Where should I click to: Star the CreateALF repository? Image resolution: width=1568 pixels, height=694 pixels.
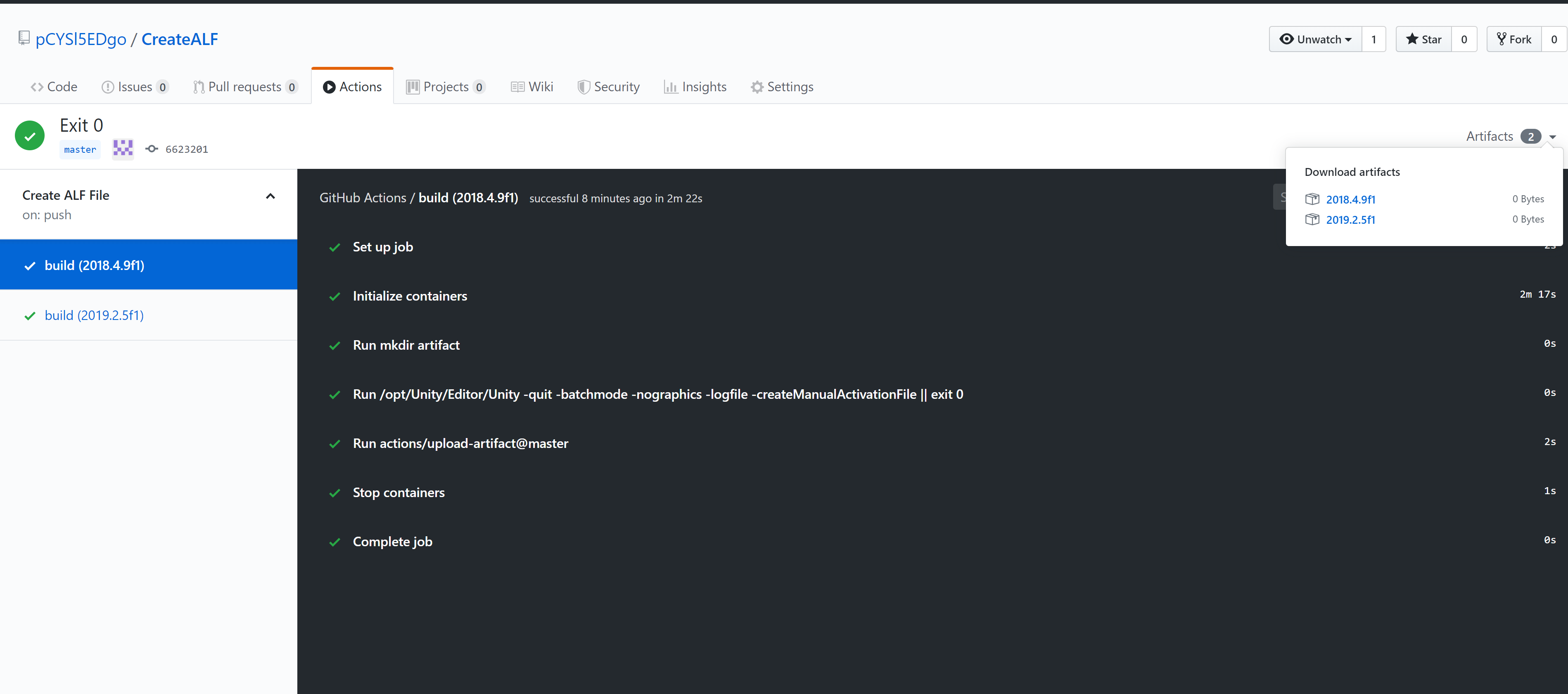pos(1423,40)
